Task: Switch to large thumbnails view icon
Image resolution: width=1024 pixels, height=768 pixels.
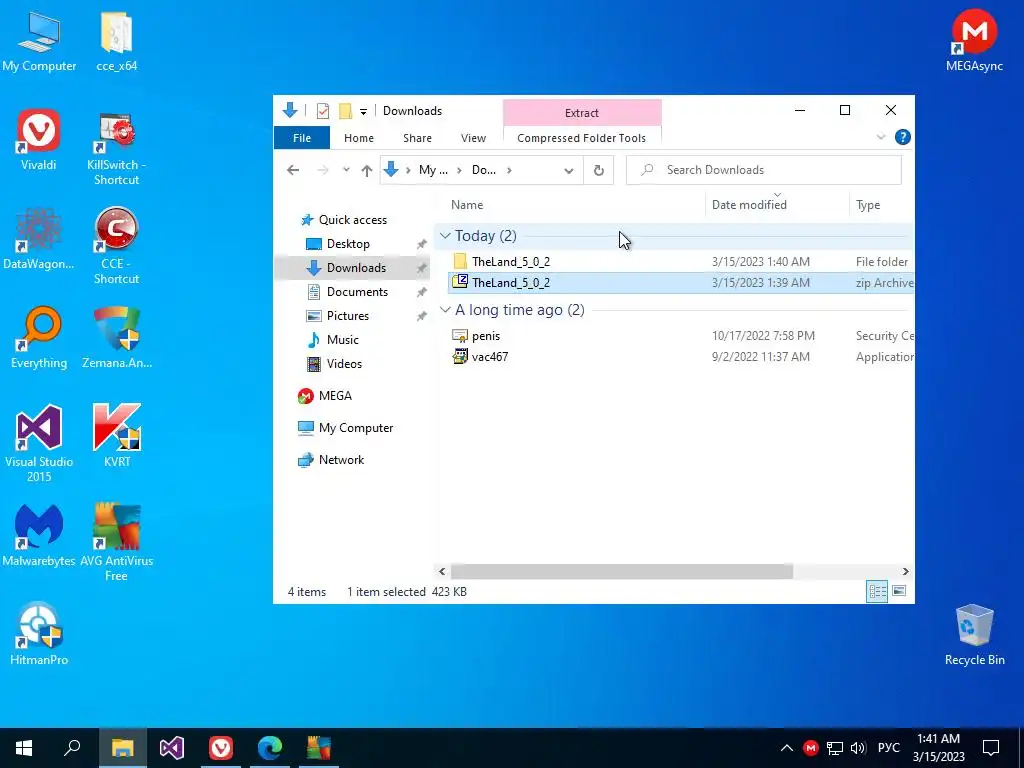Action: [899, 592]
